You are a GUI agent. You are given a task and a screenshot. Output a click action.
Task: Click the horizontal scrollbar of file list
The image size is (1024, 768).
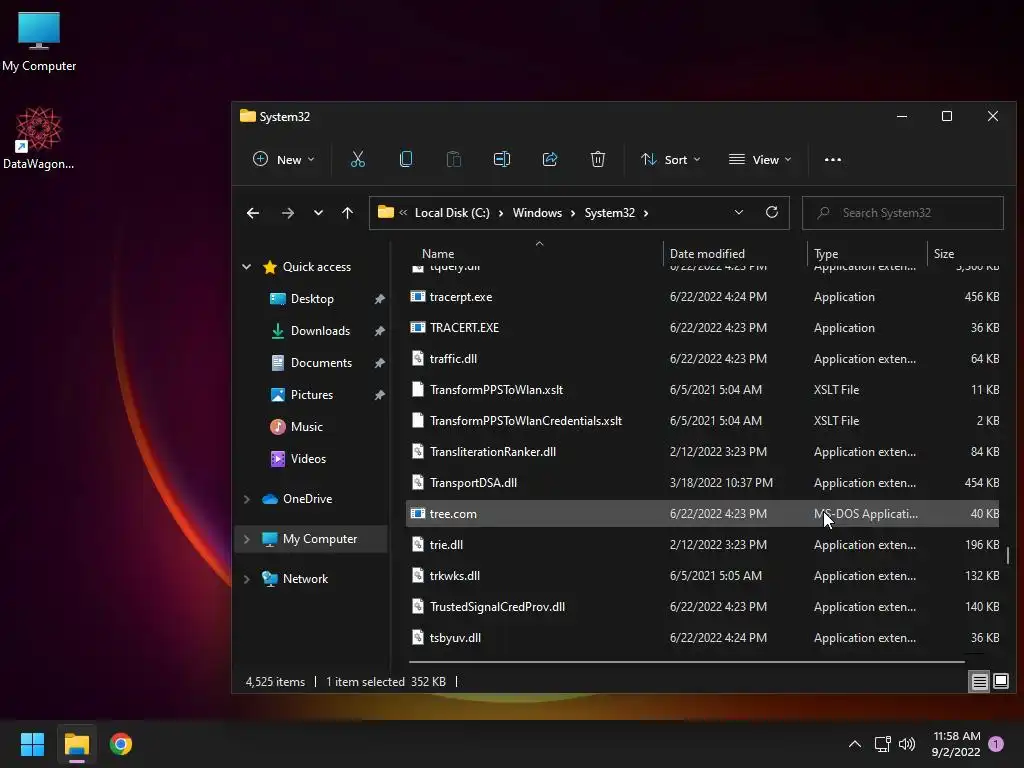pos(686,662)
